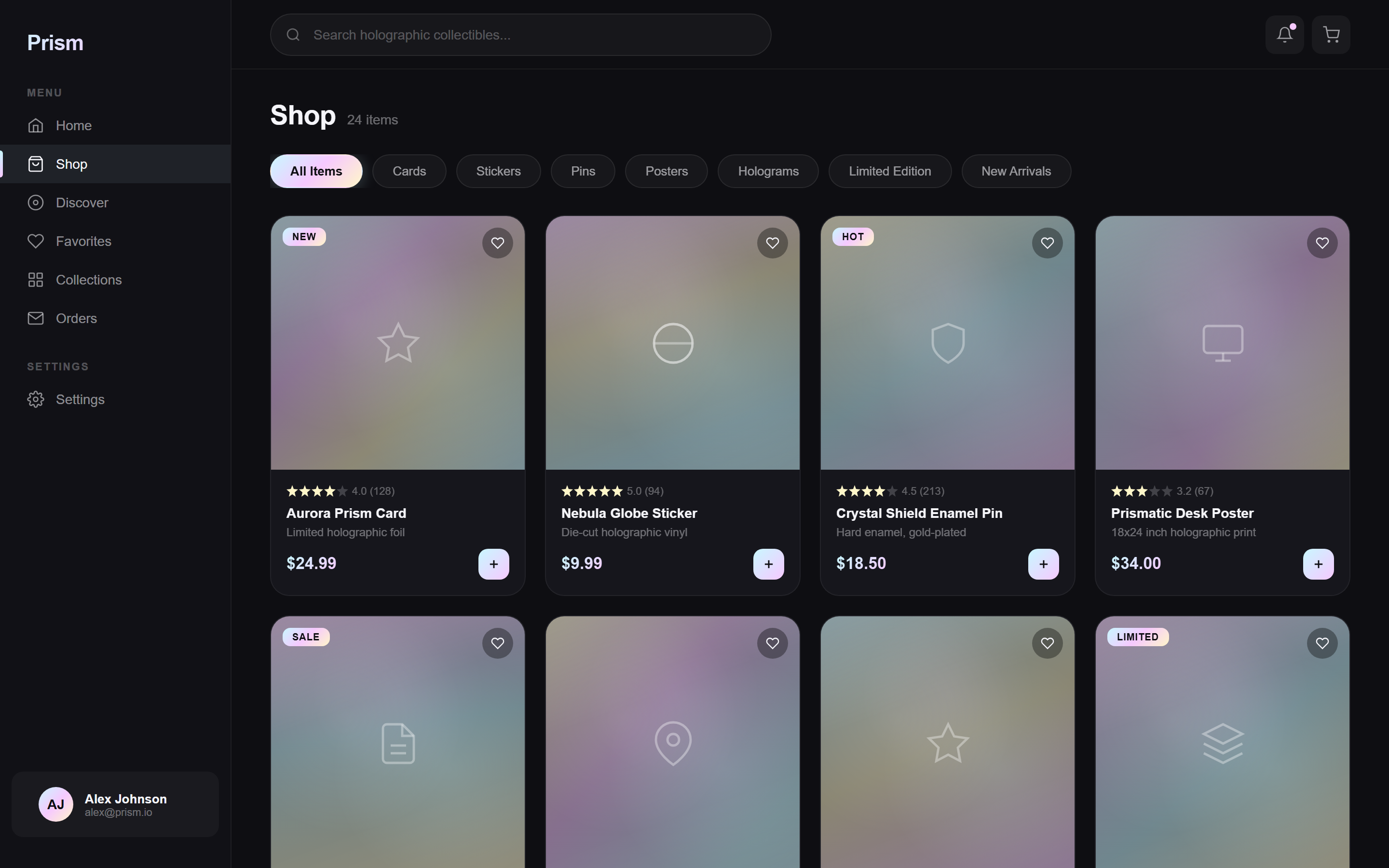This screenshot has width=1389, height=868.
Task: Click the NEW badge
Action: coord(304,236)
